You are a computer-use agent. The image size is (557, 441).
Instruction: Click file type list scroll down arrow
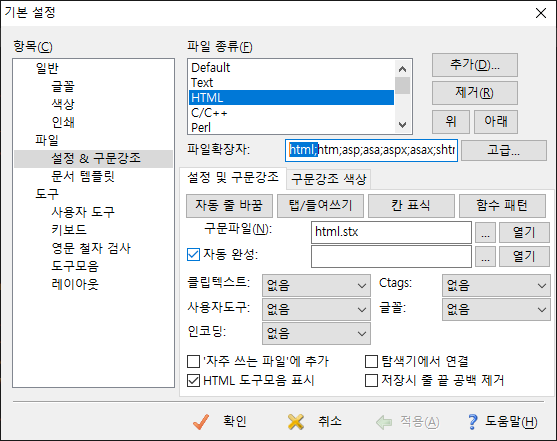402,125
